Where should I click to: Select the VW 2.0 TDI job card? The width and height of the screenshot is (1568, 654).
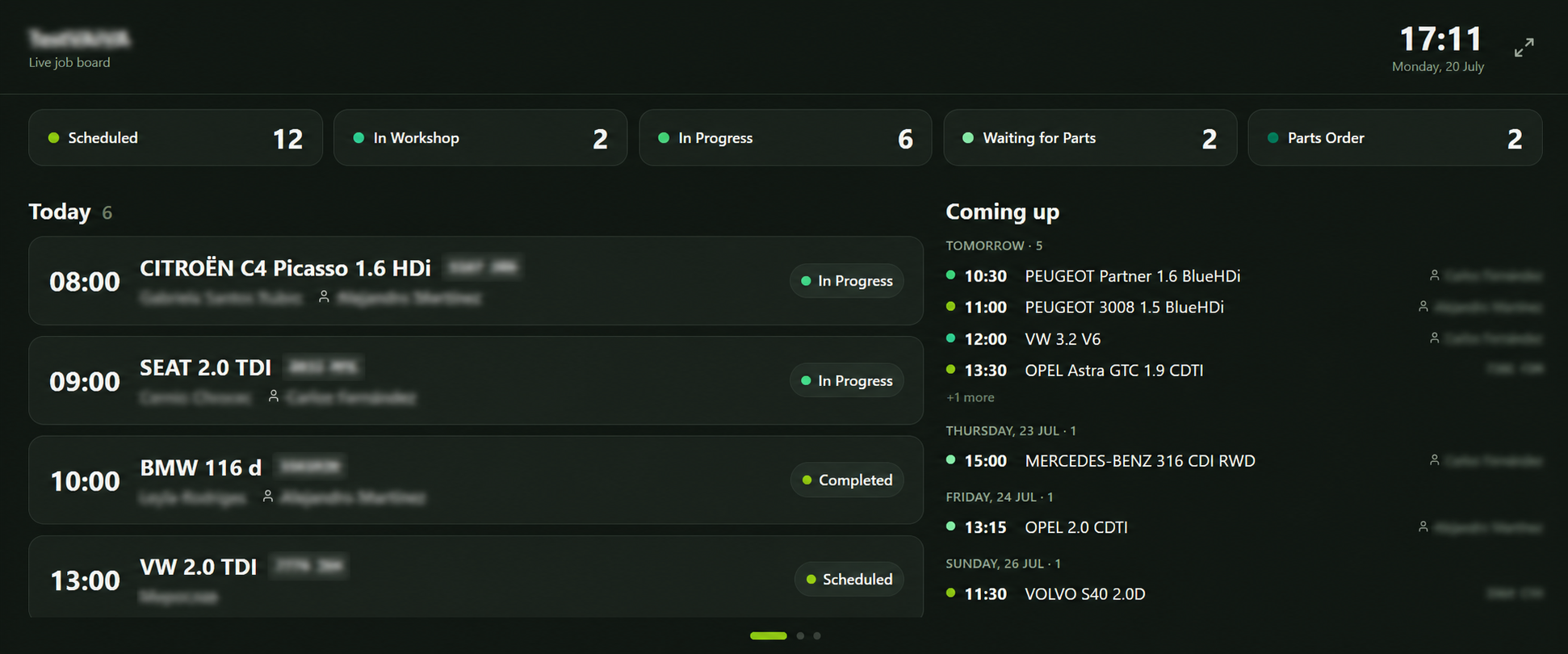pyautogui.click(x=476, y=577)
